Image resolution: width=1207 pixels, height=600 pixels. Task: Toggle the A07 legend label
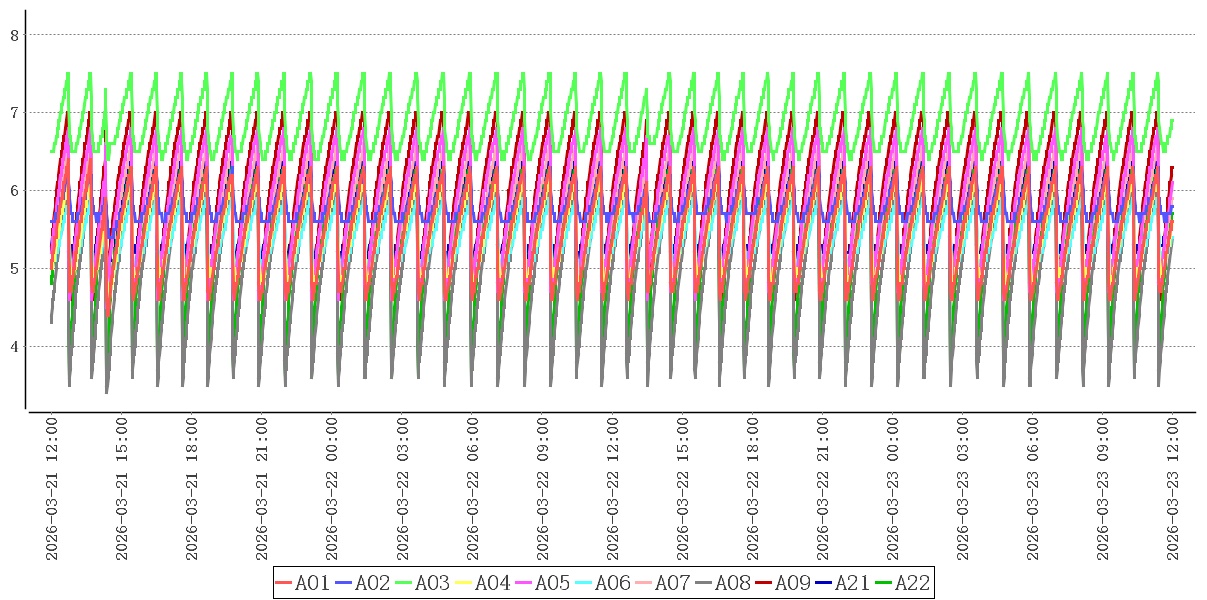tap(672, 583)
